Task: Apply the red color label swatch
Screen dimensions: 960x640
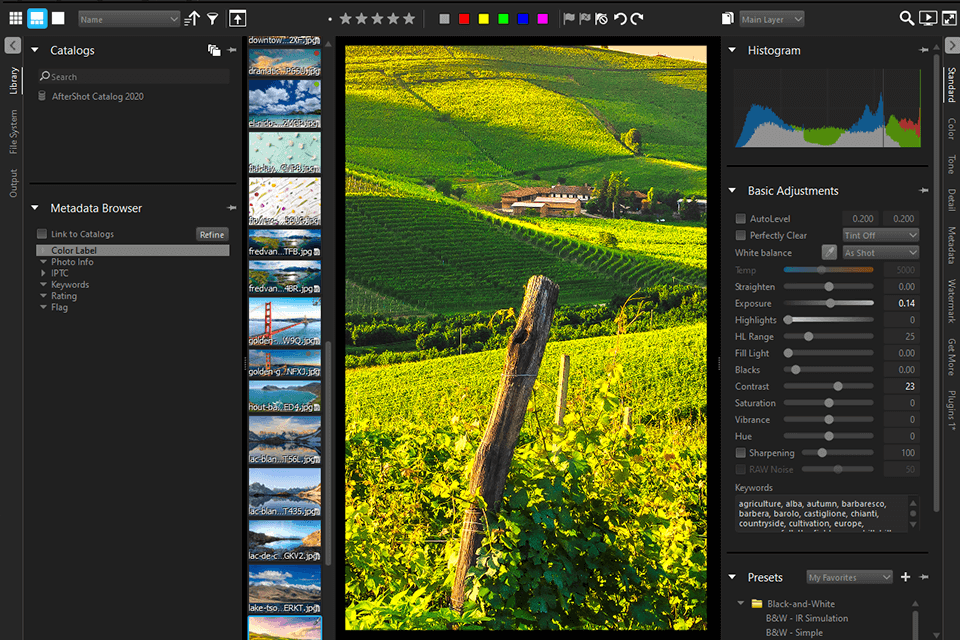Action: click(464, 19)
